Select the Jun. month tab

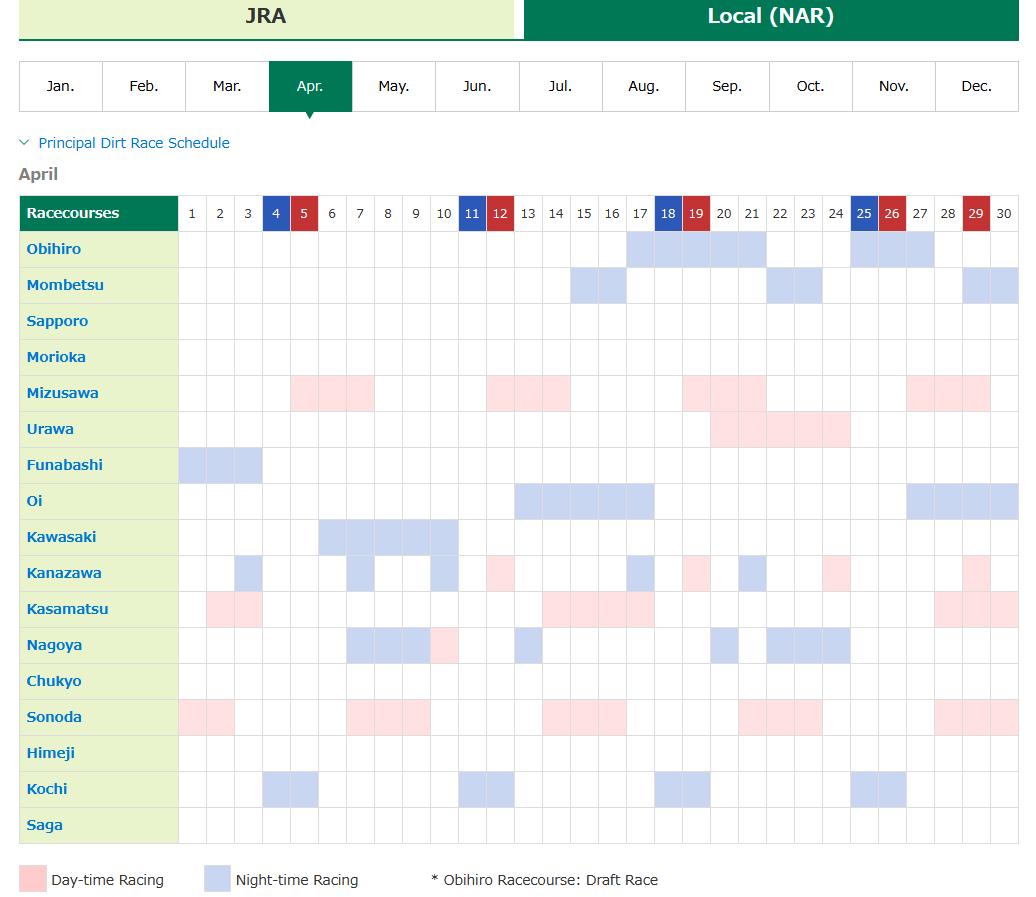(477, 87)
